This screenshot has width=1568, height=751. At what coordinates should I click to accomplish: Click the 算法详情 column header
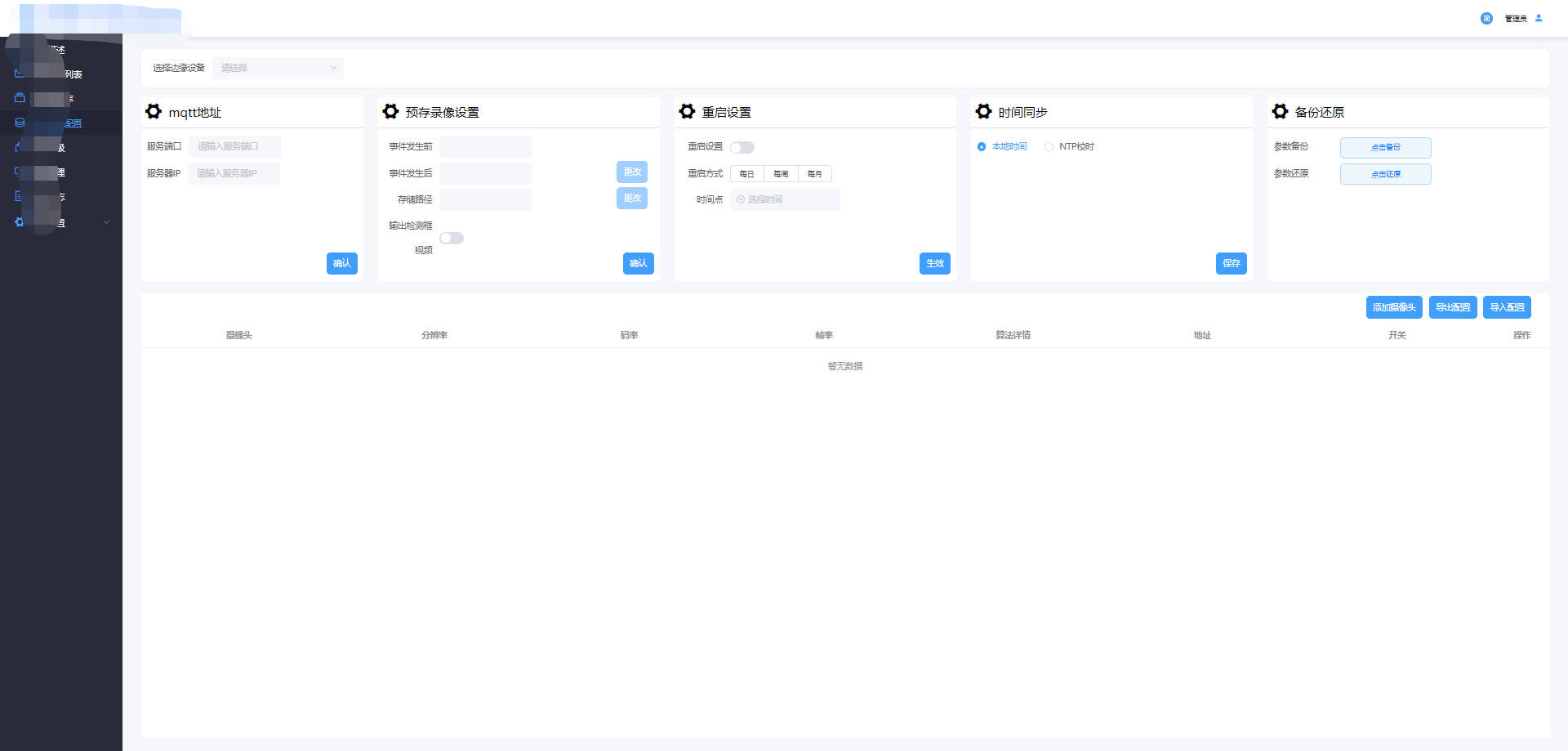(1013, 335)
